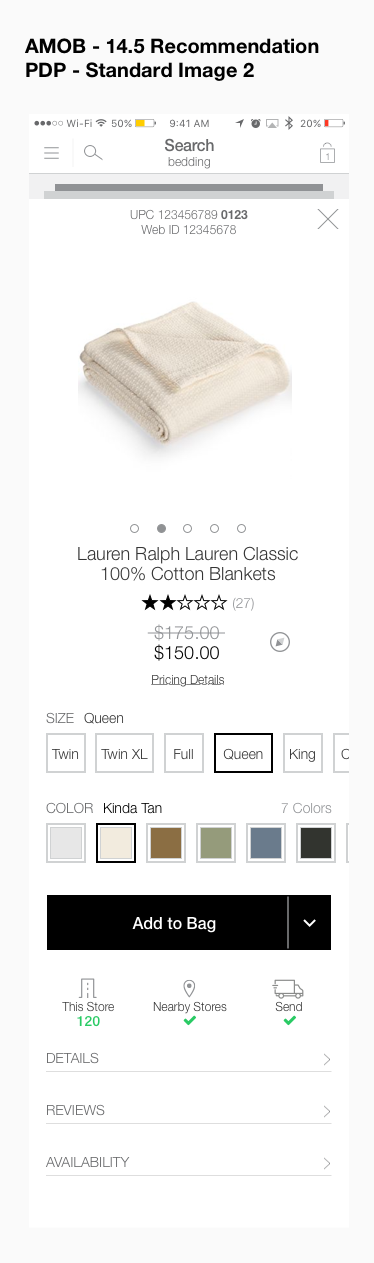Select the King size option
The width and height of the screenshot is (374, 1263).
pos(302,754)
